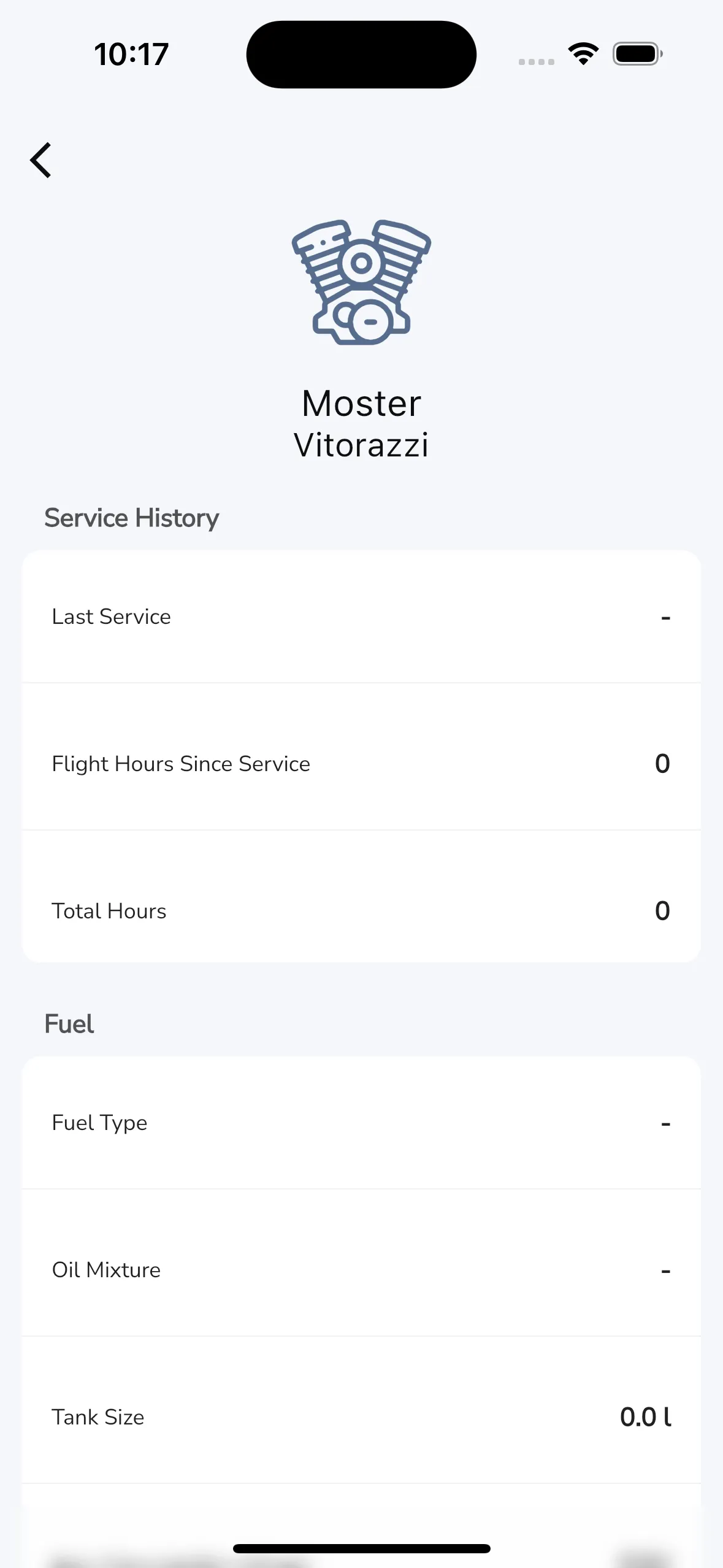Tap the Total Hours zero value
The height and width of the screenshot is (1568, 723).
click(x=662, y=911)
